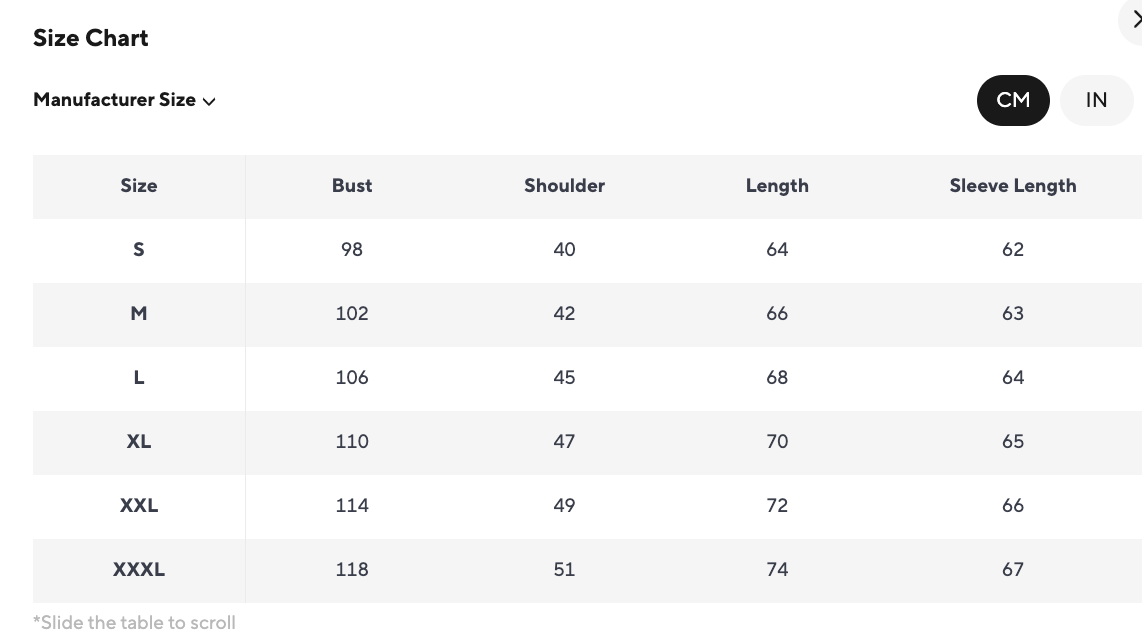
Task: Select the Sleeve Length column header
Action: (1013, 186)
